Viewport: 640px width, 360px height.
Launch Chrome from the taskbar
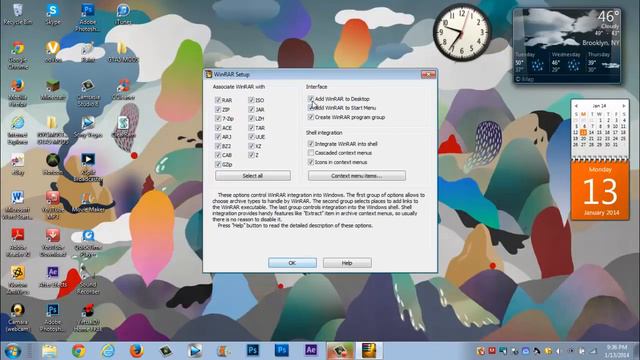(78, 351)
